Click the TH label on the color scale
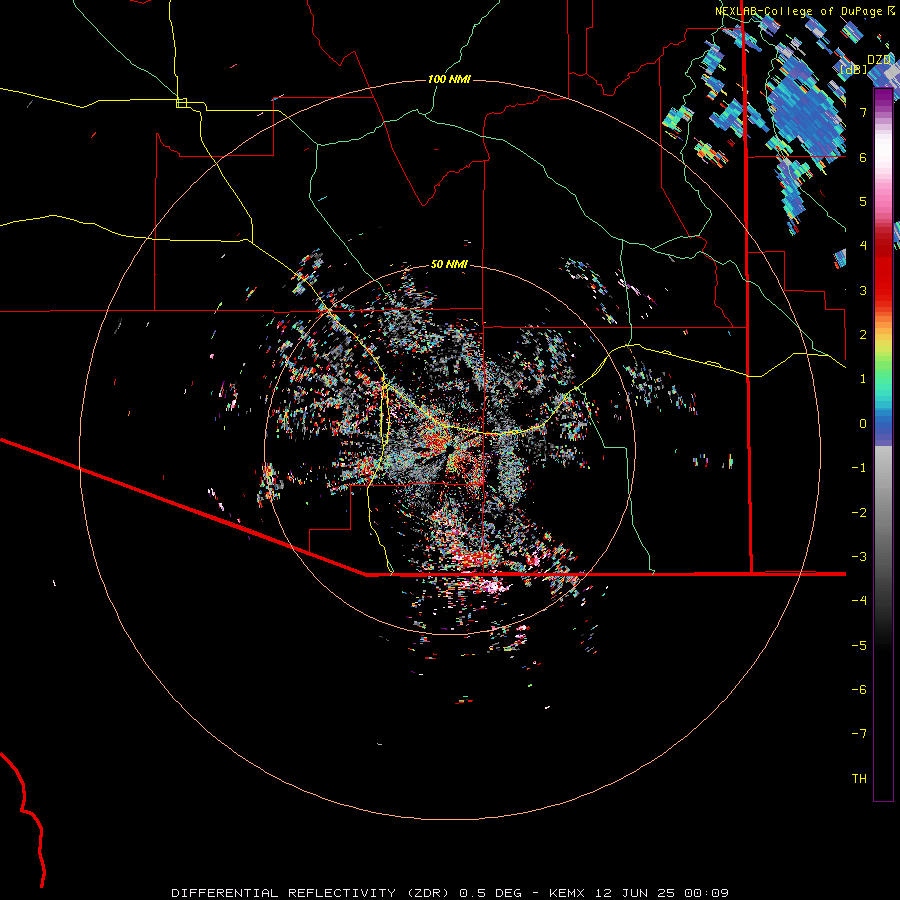 (859, 779)
